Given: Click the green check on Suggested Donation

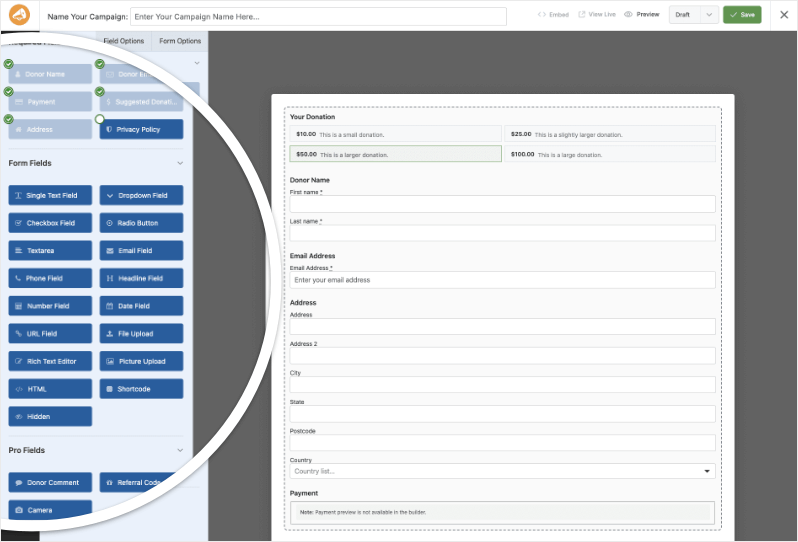Looking at the screenshot, I should (x=100, y=92).
